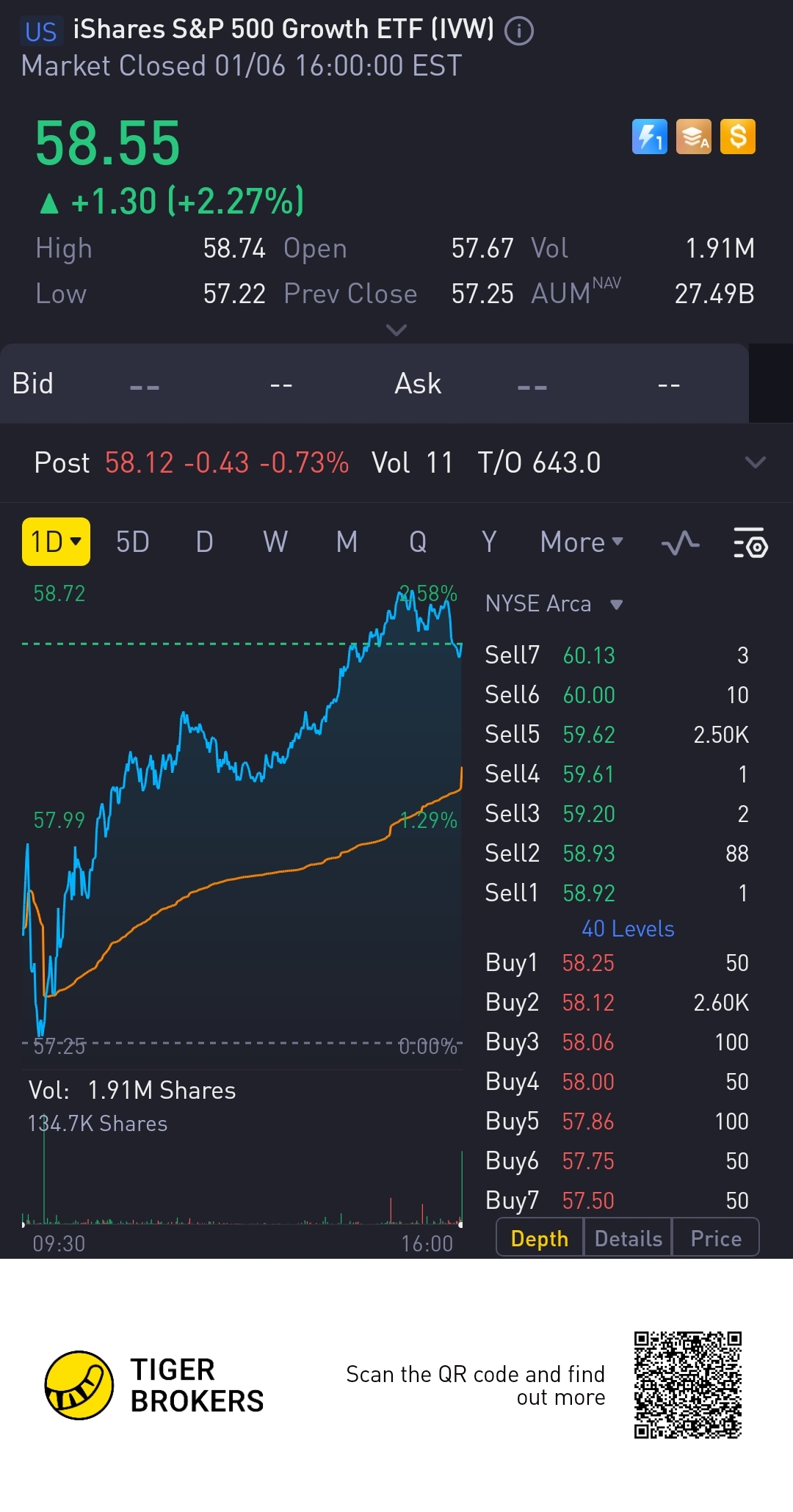Image resolution: width=793 pixels, height=1512 pixels.
Task: Switch chart to Q quarterly timeframe
Action: click(x=418, y=542)
